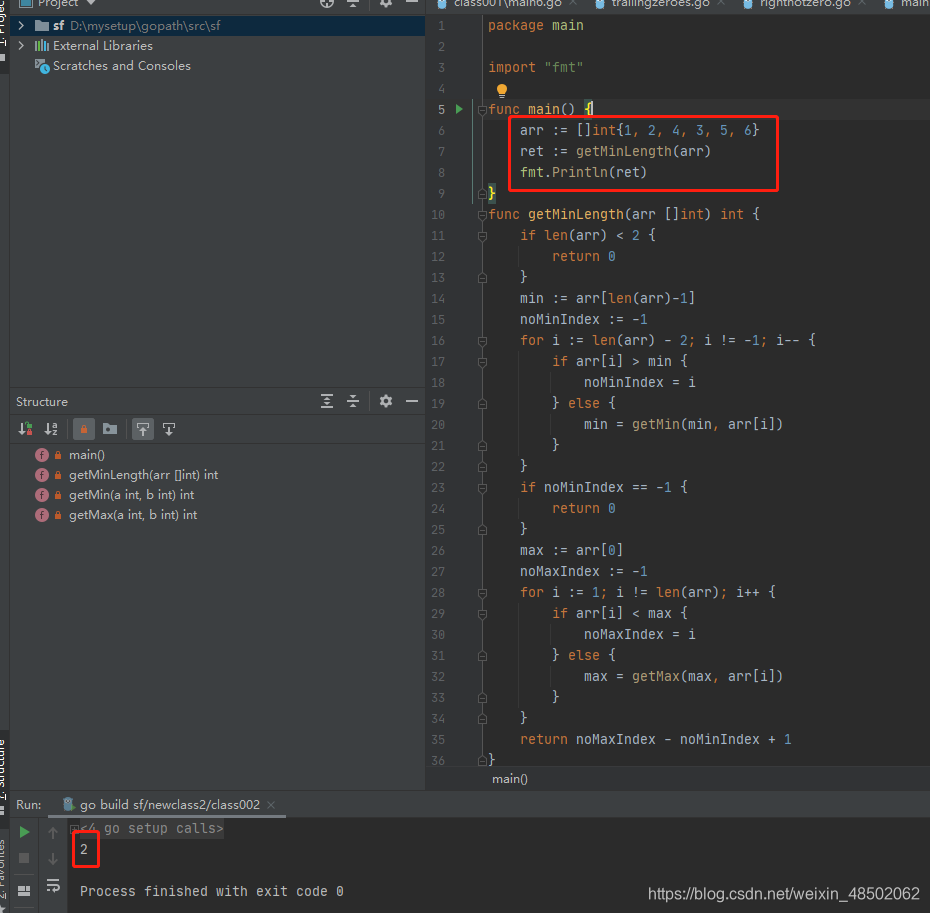Fold the if noMinIndex block at line 23

[x=482, y=488]
